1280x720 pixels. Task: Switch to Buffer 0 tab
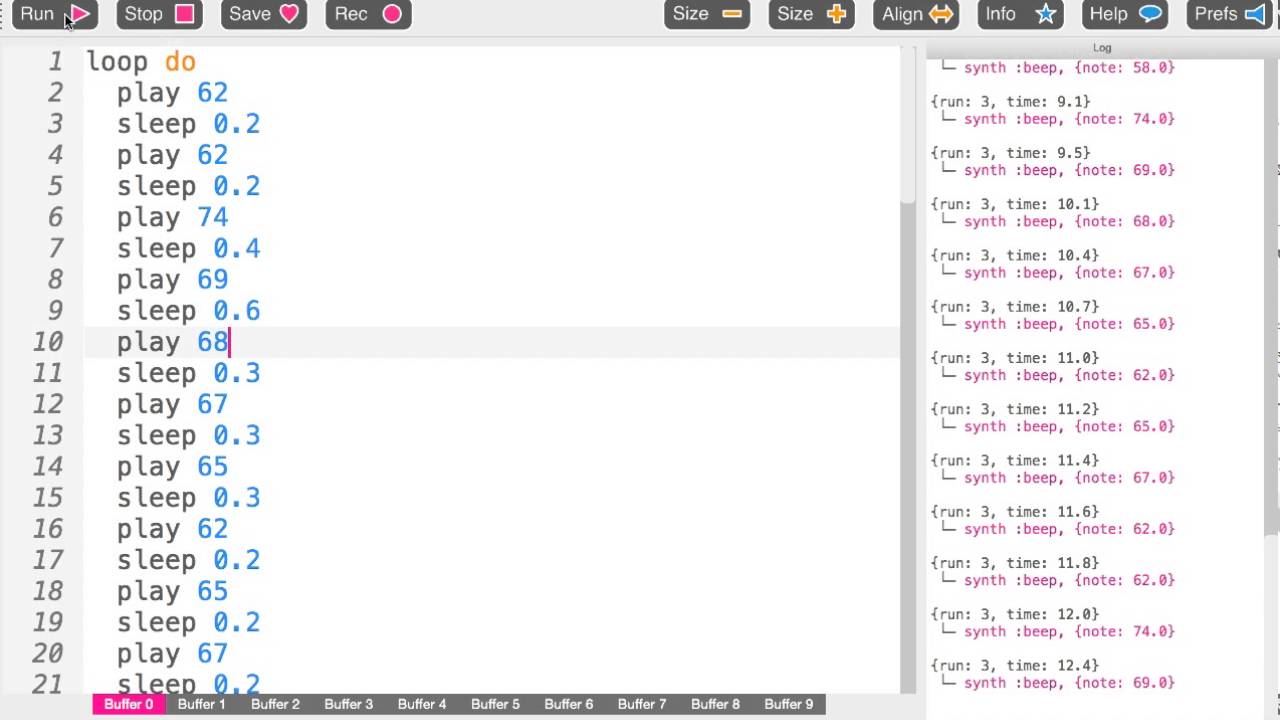pos(129,704)
